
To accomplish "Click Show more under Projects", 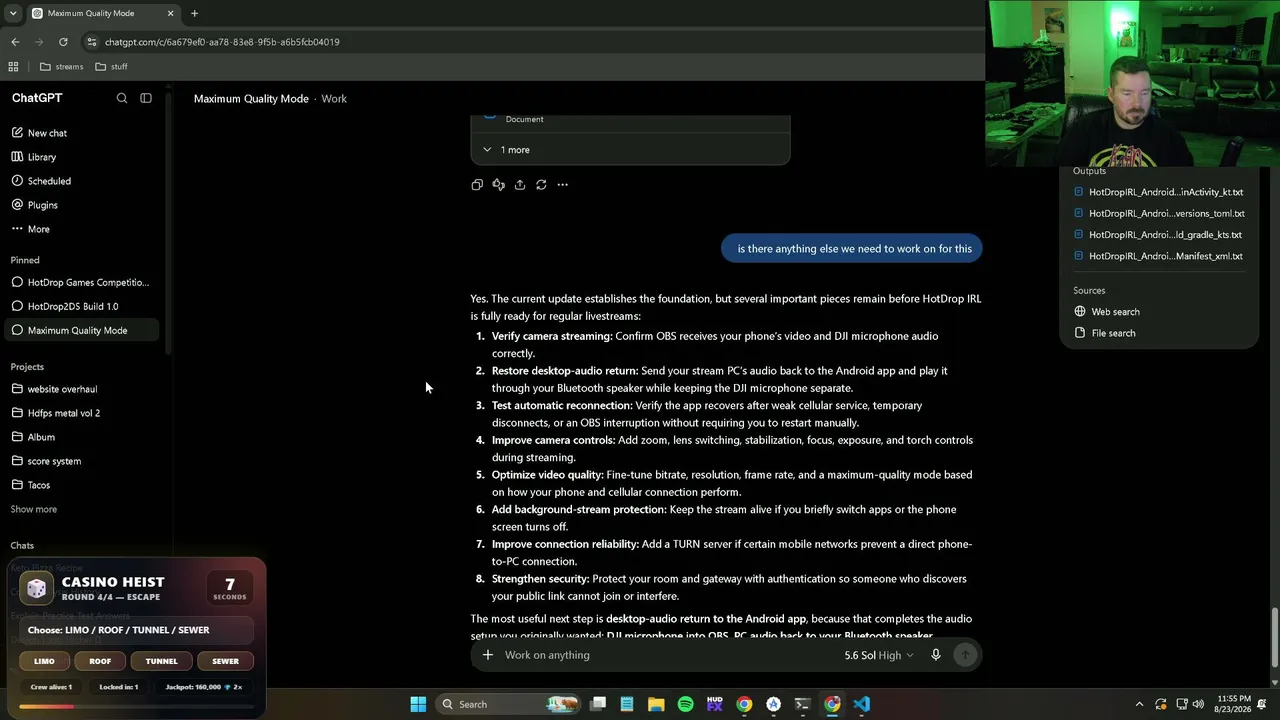I will click(x=34, y=509).
